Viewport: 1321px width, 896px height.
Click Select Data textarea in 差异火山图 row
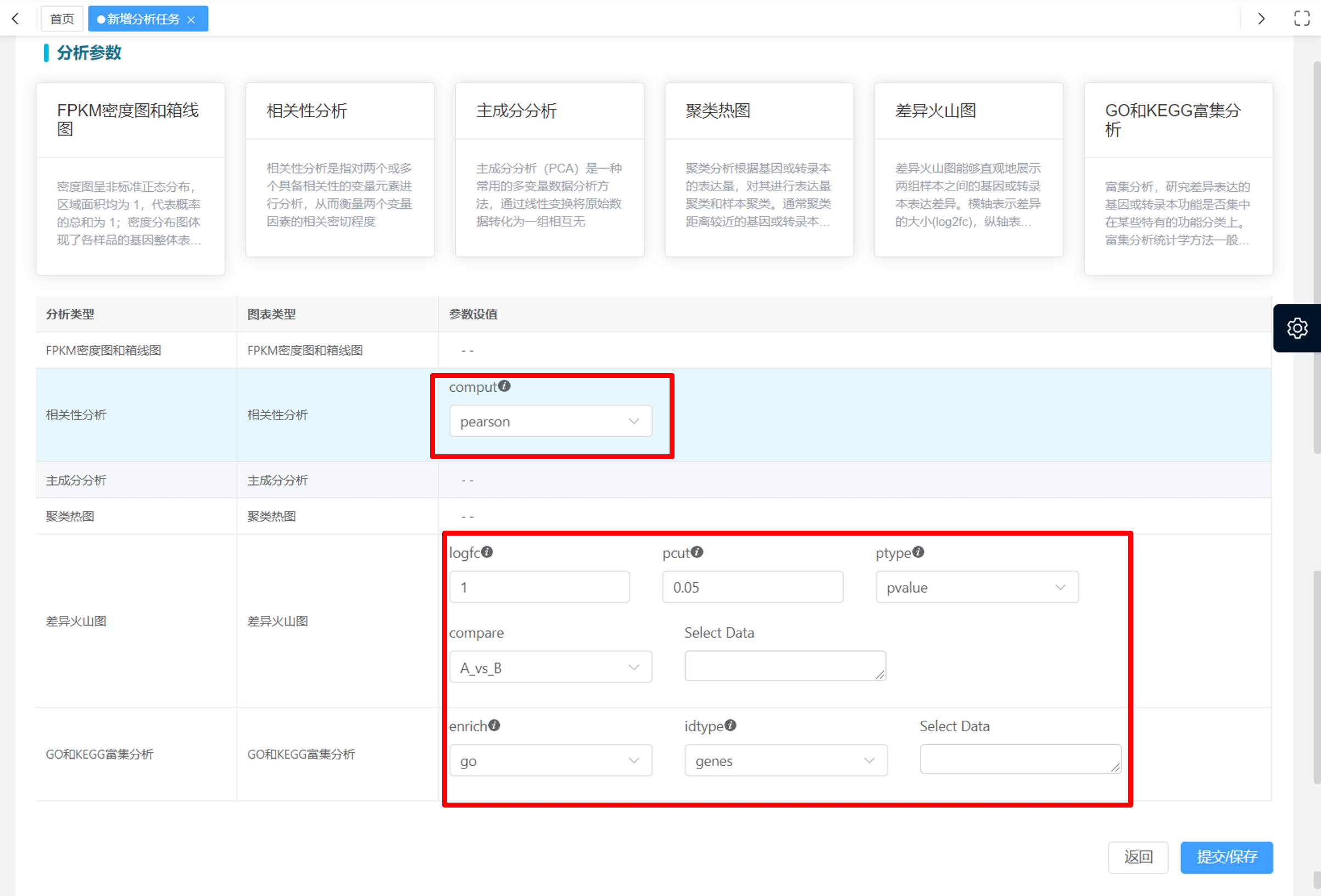point(785,666)
